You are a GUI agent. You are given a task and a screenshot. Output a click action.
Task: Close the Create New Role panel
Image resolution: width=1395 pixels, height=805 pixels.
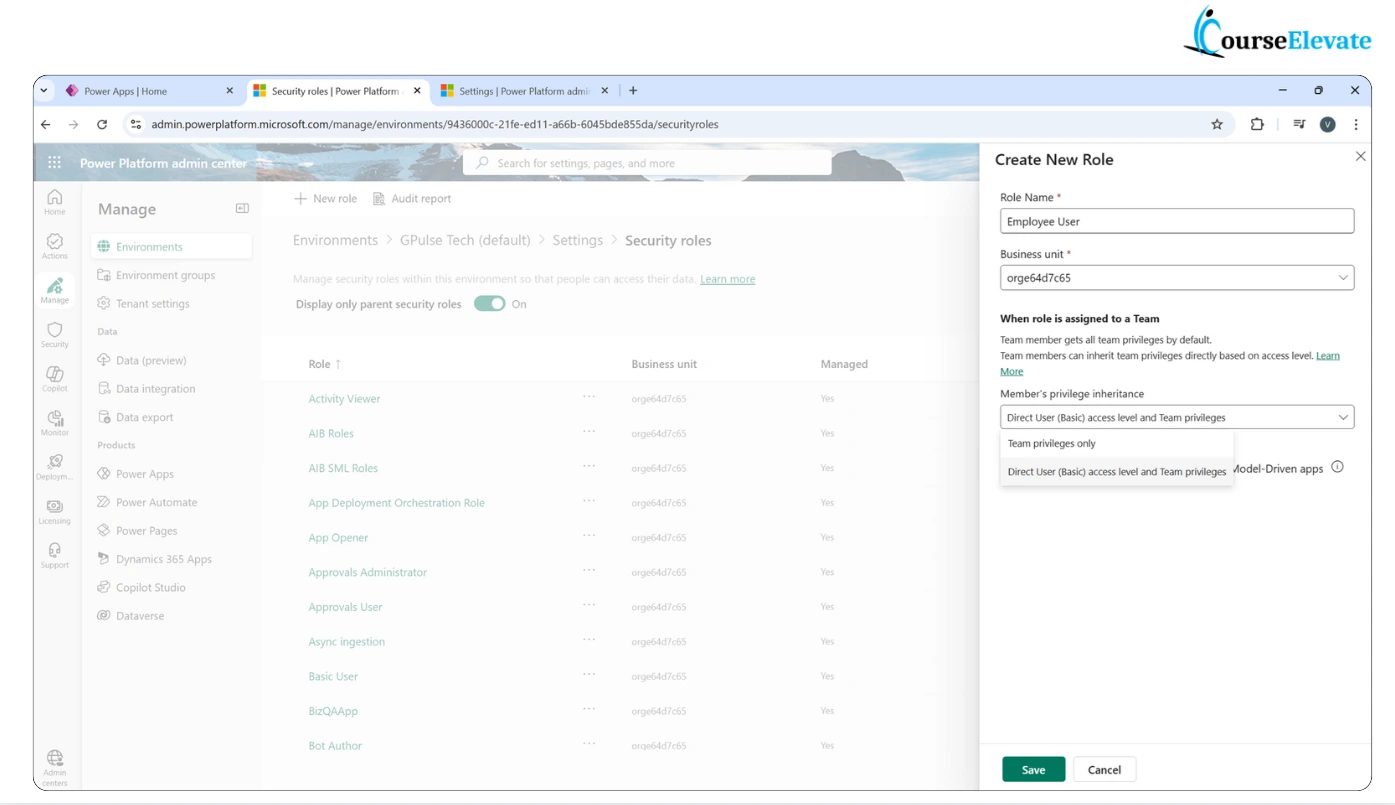[1360, 157]
